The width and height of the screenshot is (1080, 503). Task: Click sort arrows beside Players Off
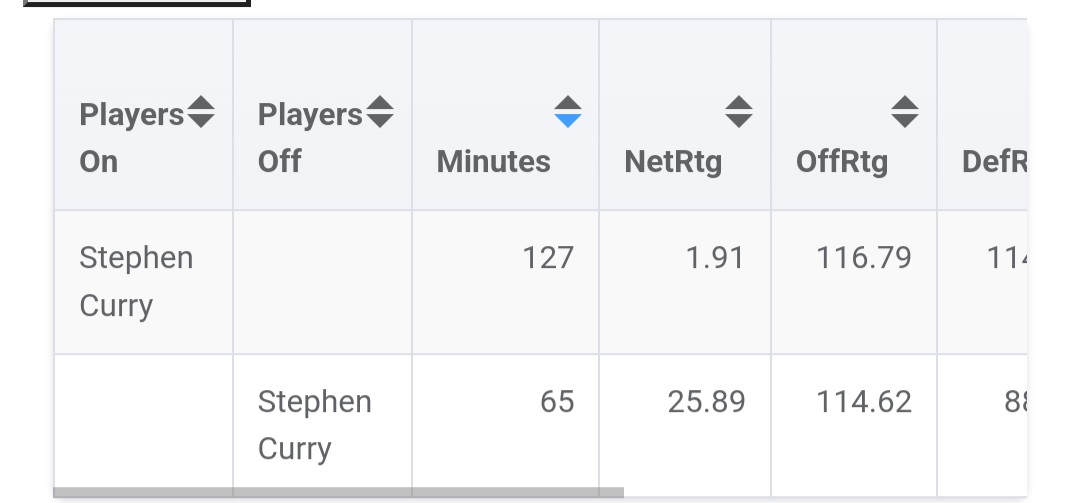[x=380, y=112]
